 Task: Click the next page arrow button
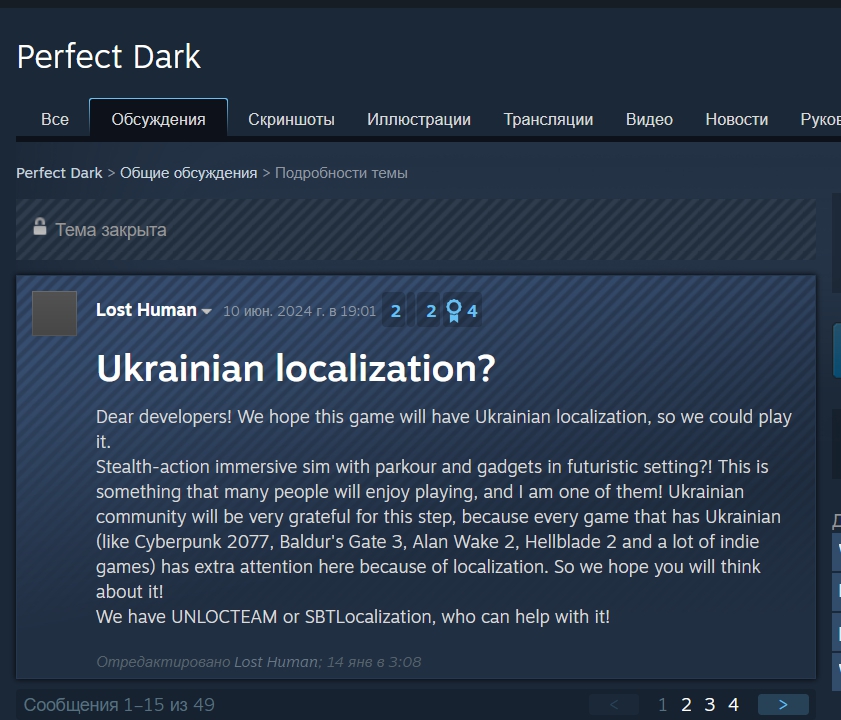(x=783, y=704)
